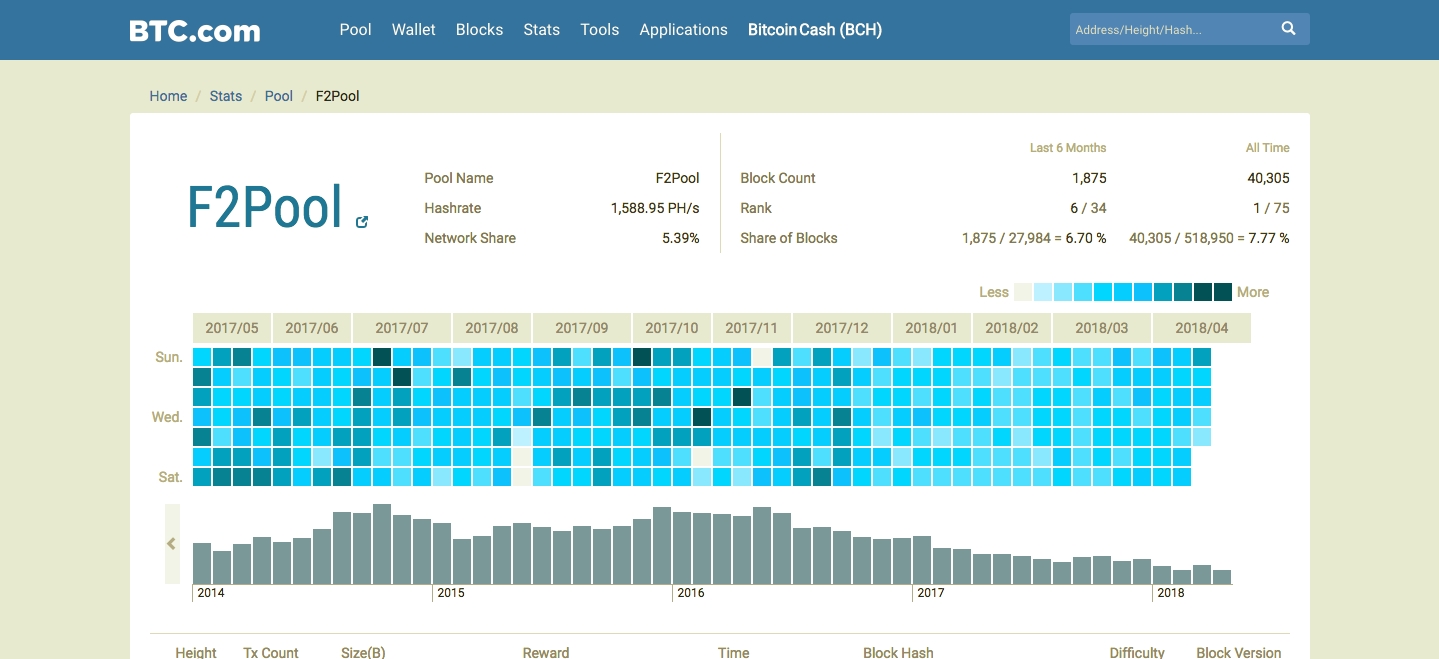
Task: Click the 2018/04 month header
Action: tap(1202, 328)
